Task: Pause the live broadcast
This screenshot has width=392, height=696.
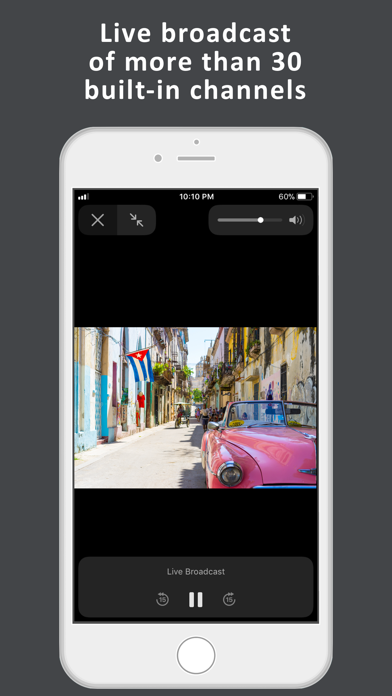Action: coord(196,599)
